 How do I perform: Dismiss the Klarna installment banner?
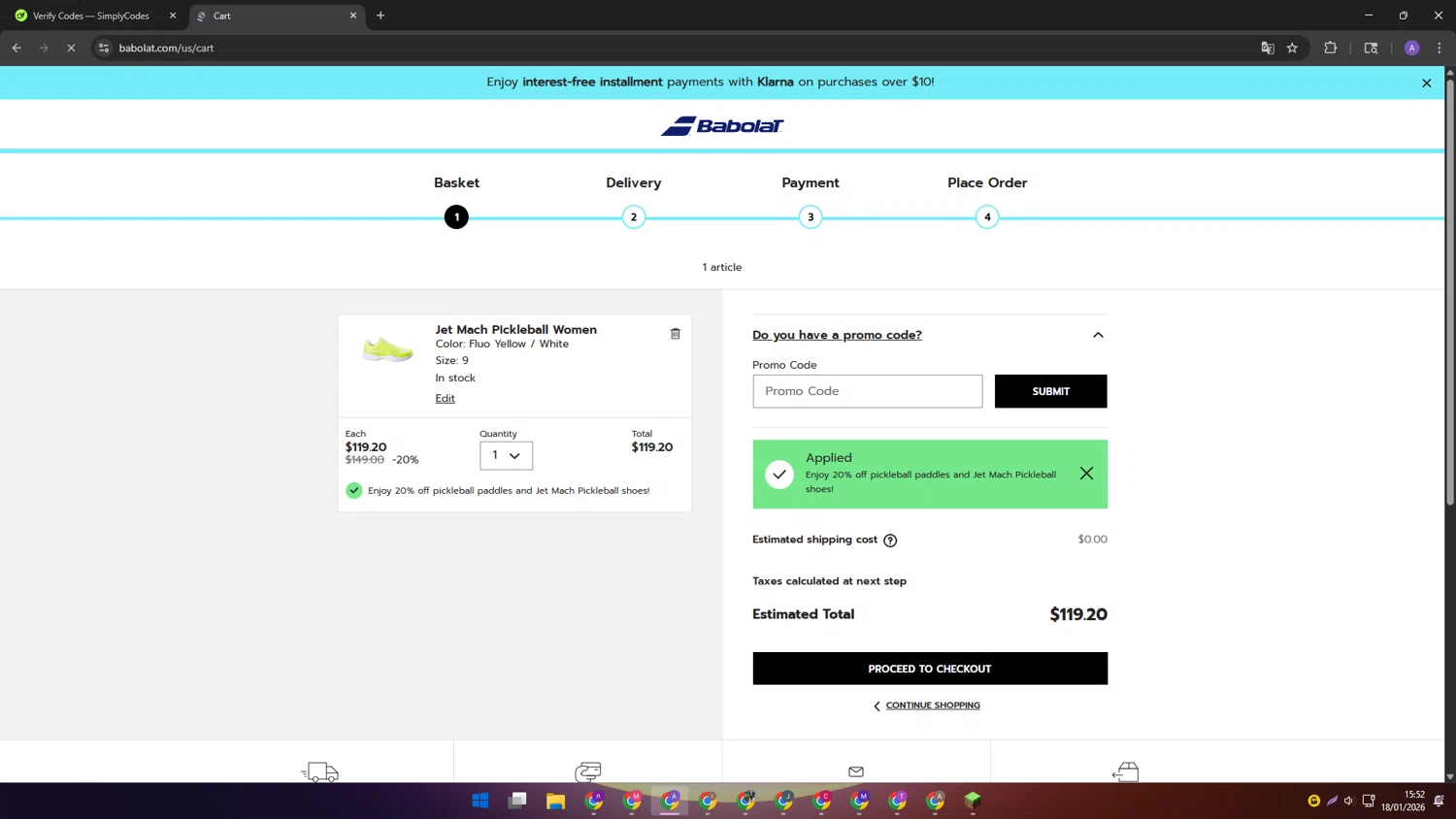tap(1426, 83)
